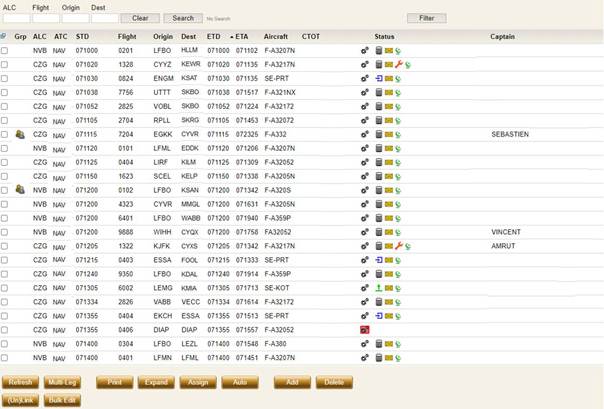Click the calculator icon on flight 0304 row
Viewport: 604px width, 409px height.
379,344
